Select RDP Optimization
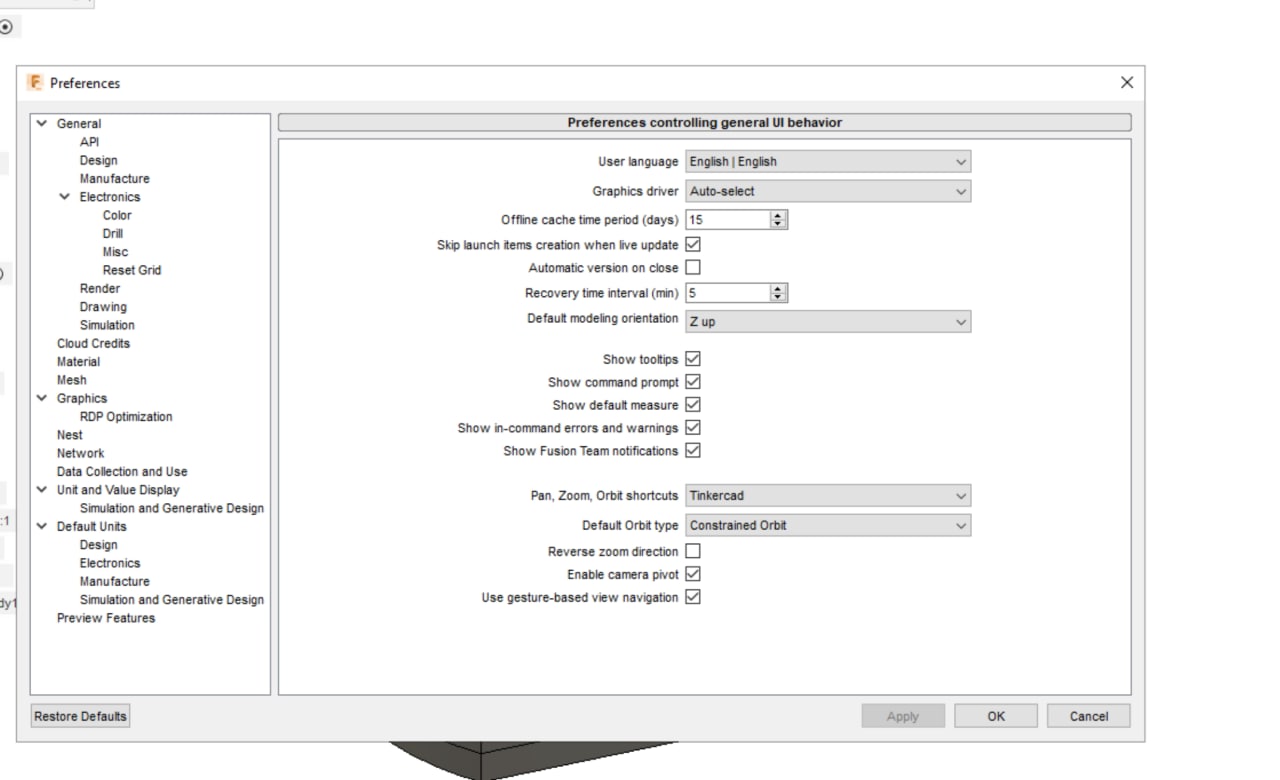Viewport: 1280px width, 780px height. (126, 417)
